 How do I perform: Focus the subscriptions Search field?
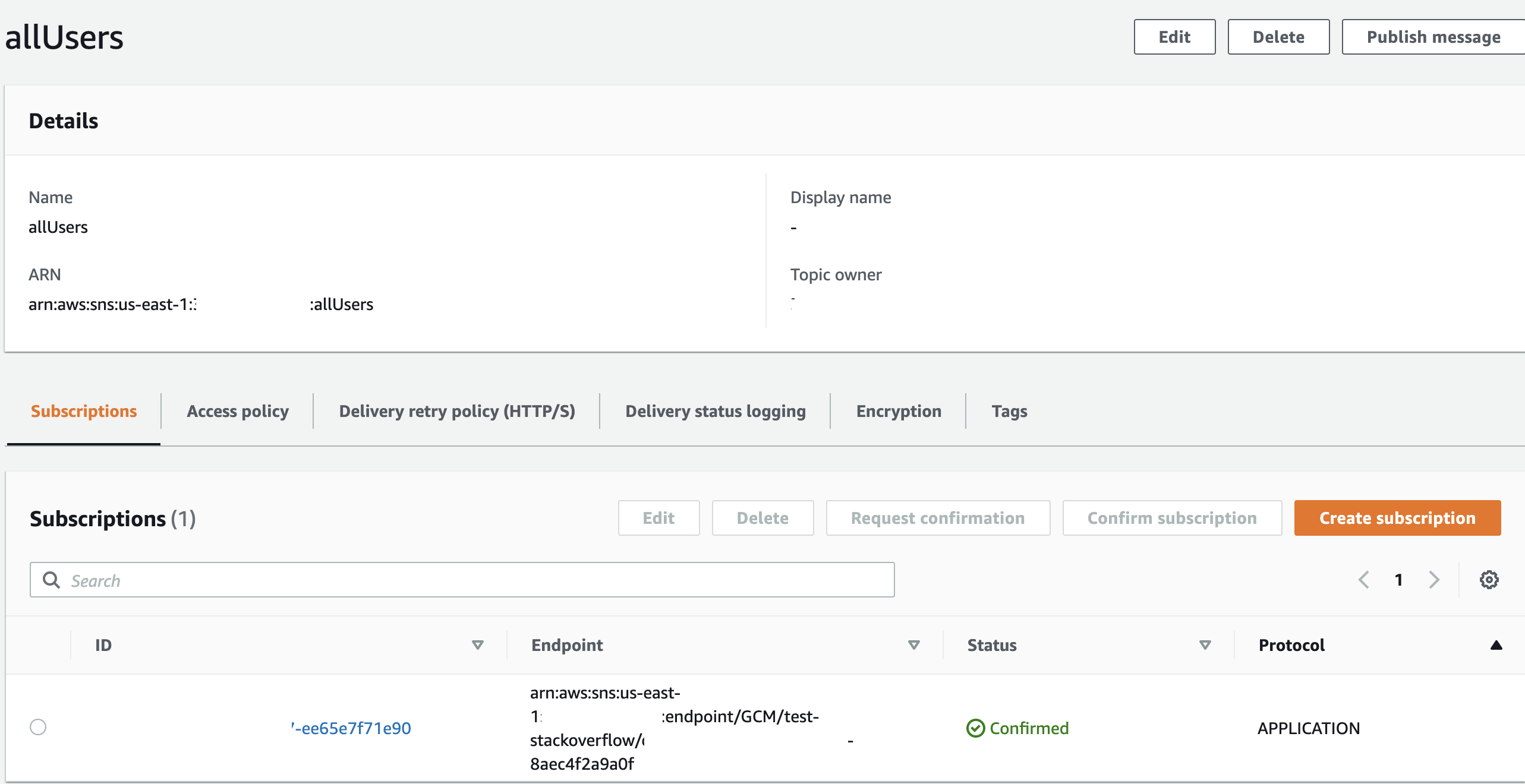[475, 580]
